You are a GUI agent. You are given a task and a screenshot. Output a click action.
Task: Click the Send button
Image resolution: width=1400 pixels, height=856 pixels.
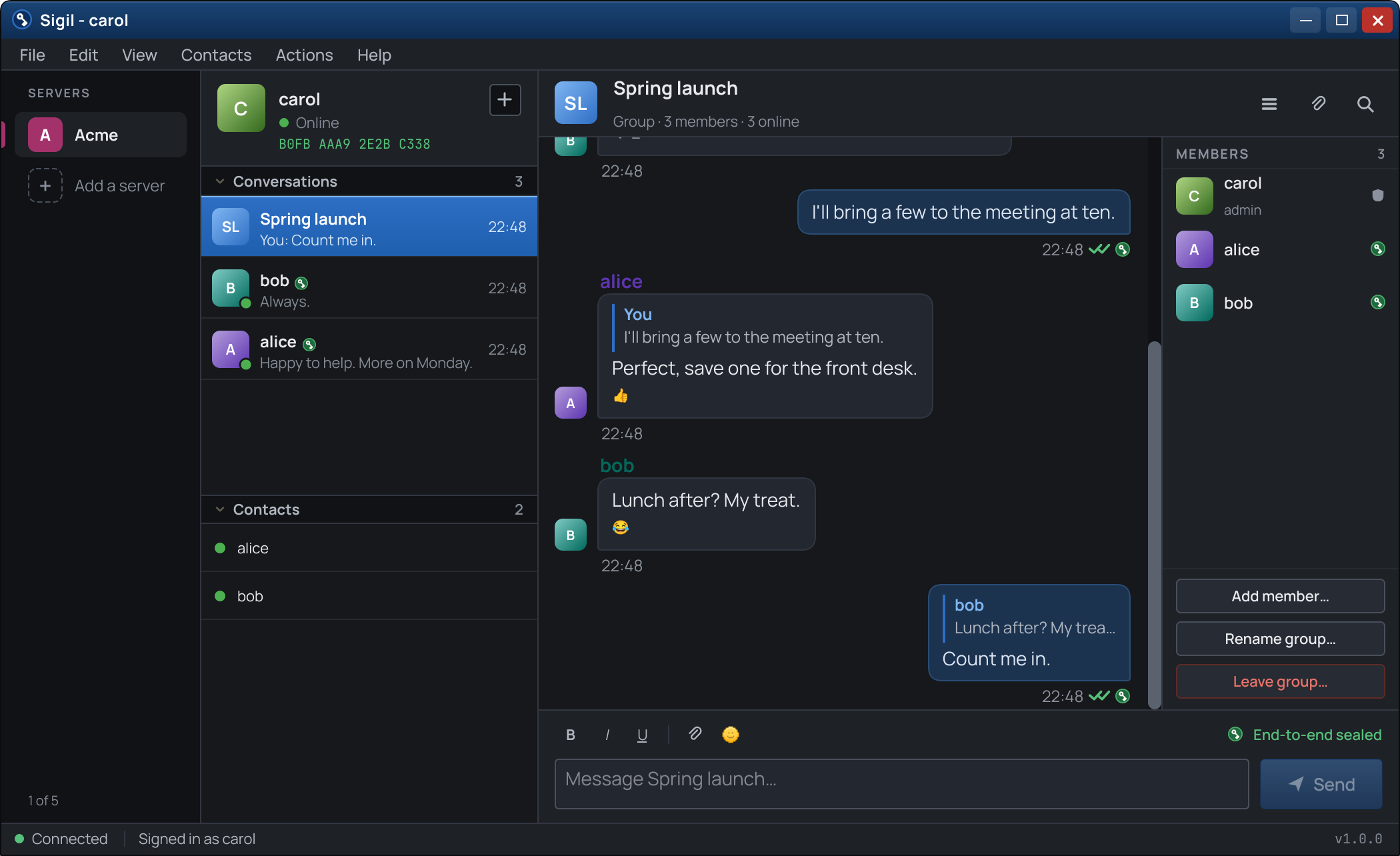pyautogui.click(x=1321, y=784)
